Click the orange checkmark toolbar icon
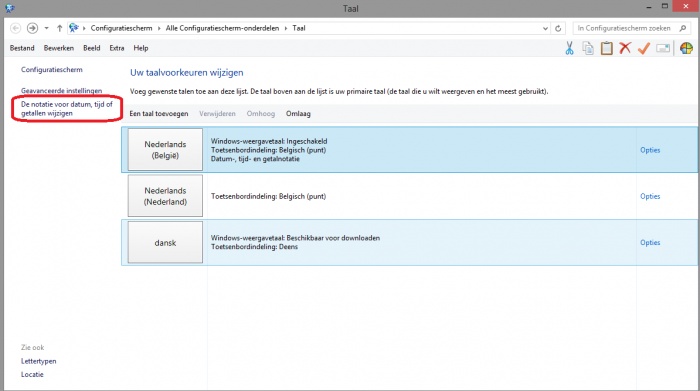Image resolution: width=700 pixels, height=391 pixels. (643, 48)
